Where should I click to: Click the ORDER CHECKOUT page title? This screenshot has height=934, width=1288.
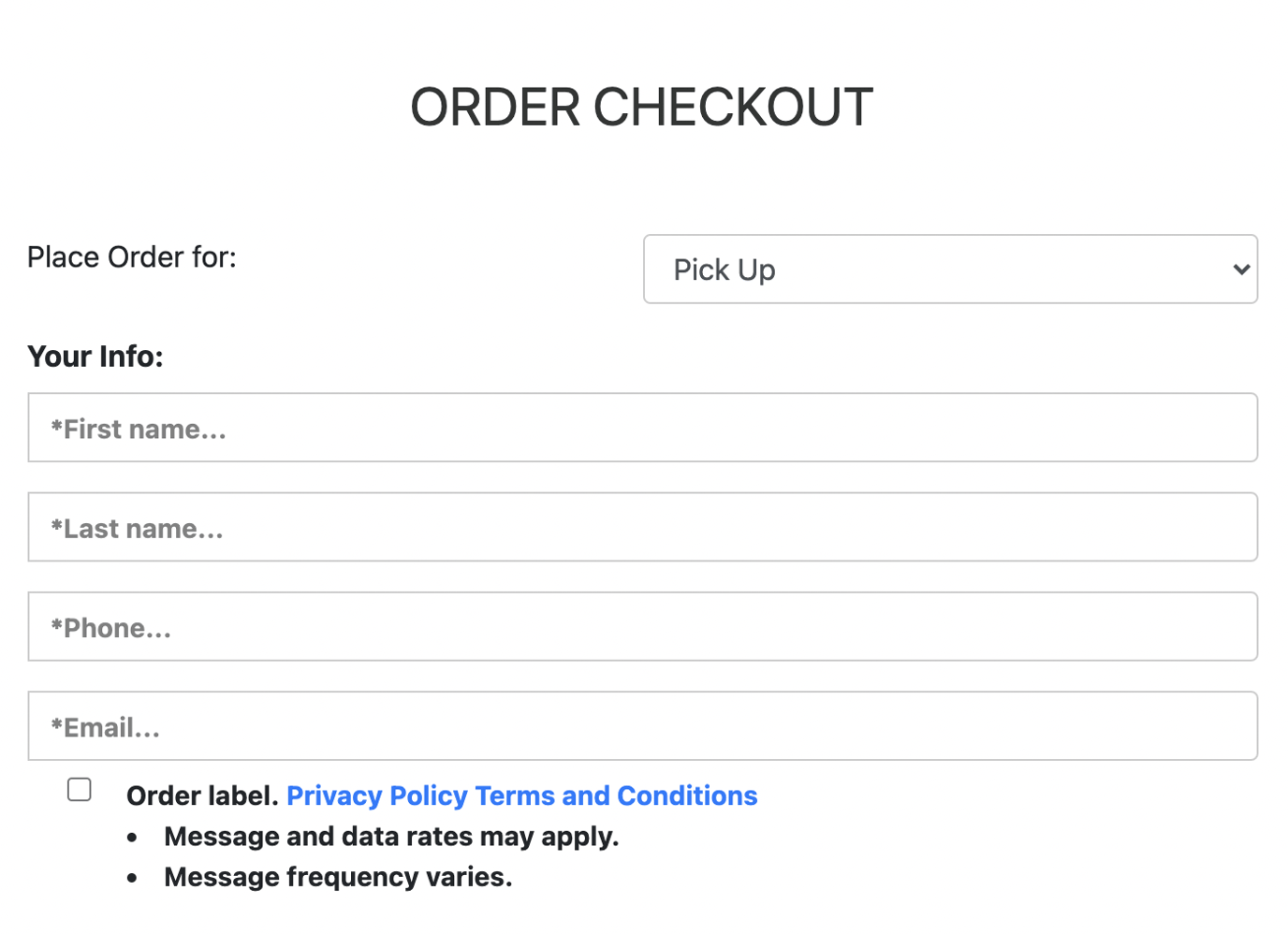point(640,106)
